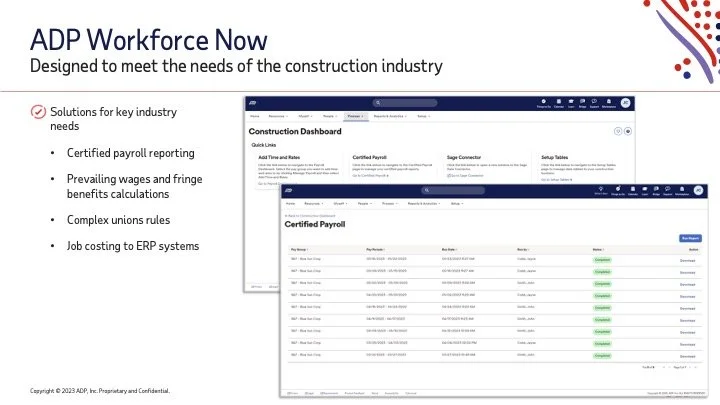Screen dimensions: 720x405
Task: Focus search bar in Certified Payroll window
Action: 453,190
